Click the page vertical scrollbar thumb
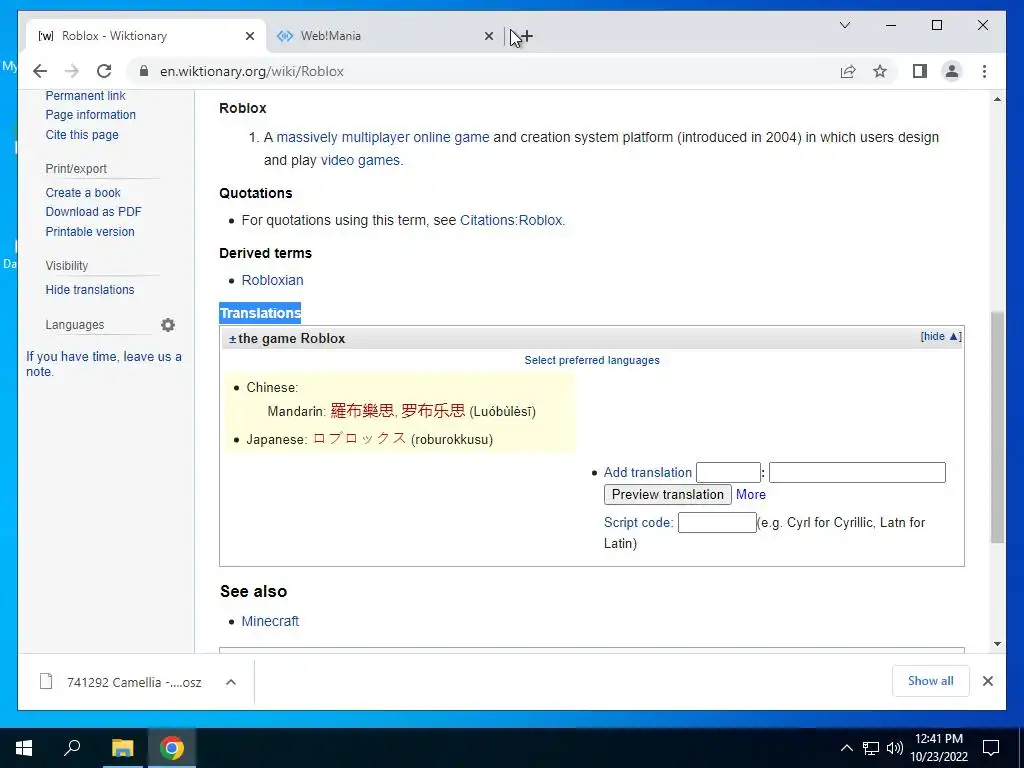The image size is (1024, 768). click(x=997, y=428)
